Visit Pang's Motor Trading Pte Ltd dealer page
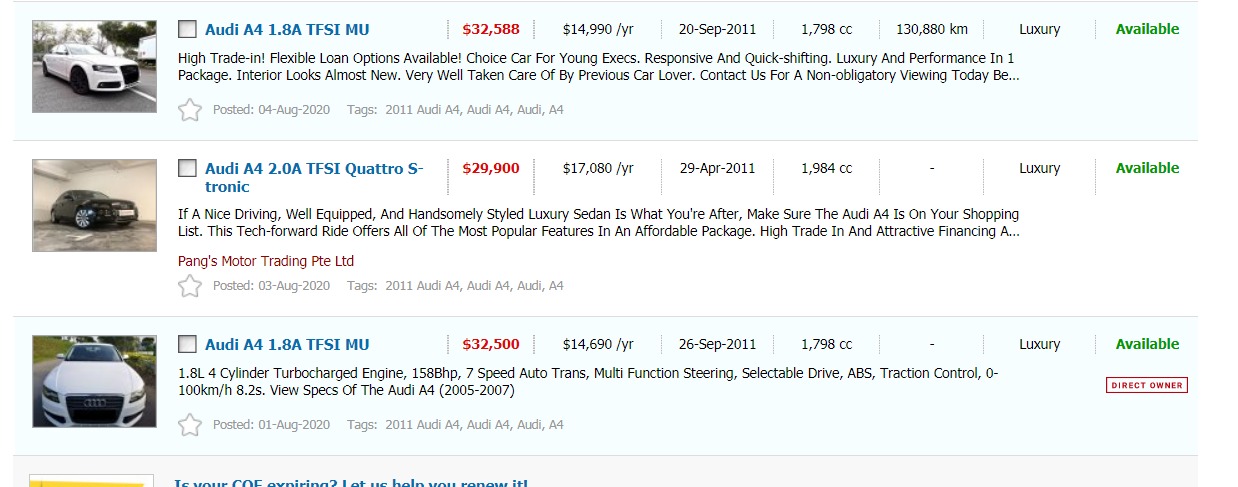 266,261
